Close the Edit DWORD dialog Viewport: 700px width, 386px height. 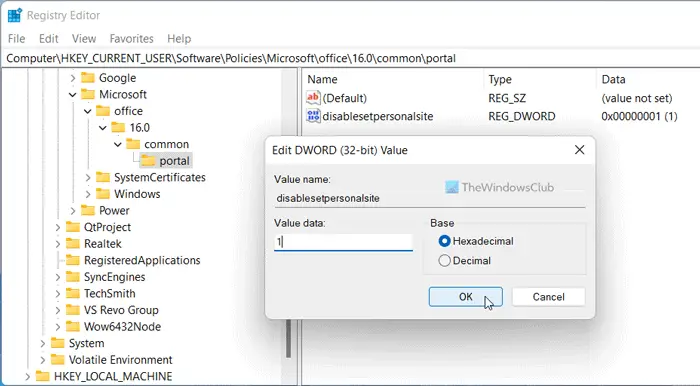coord(579,150)
